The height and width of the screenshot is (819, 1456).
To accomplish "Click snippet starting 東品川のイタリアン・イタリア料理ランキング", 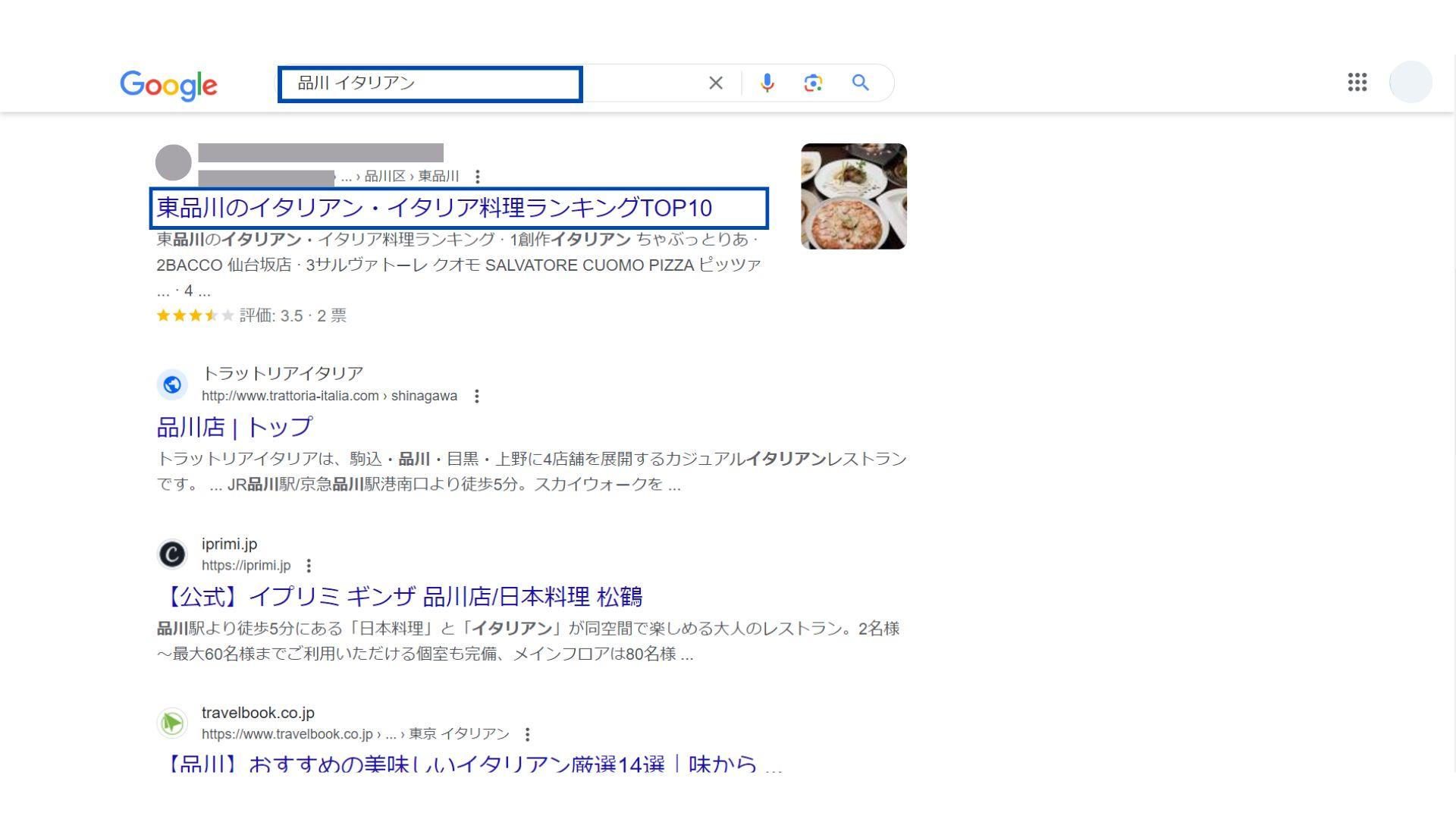I will click(459, 265).
